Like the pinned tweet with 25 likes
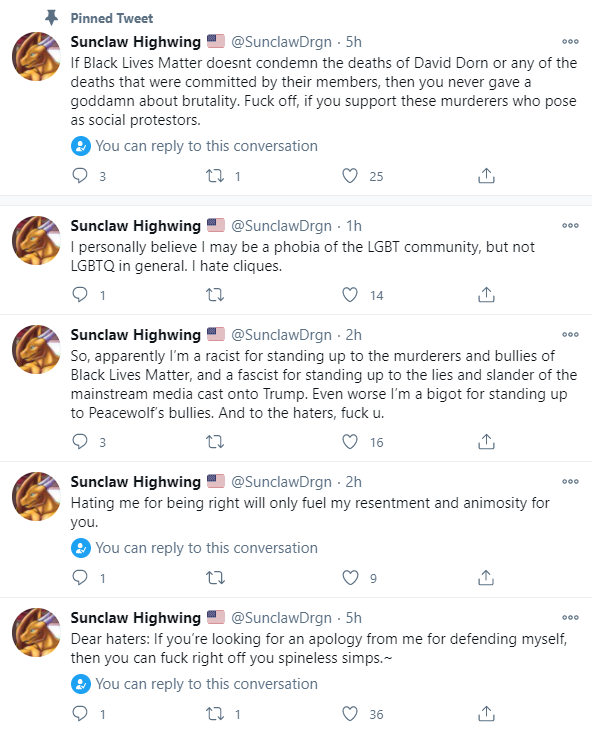 pos(350,176)
